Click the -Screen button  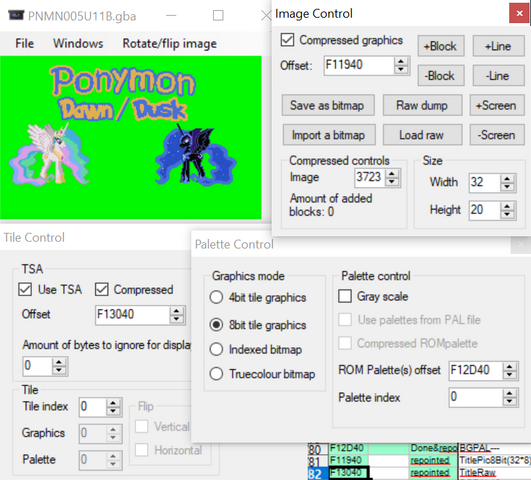497,135
